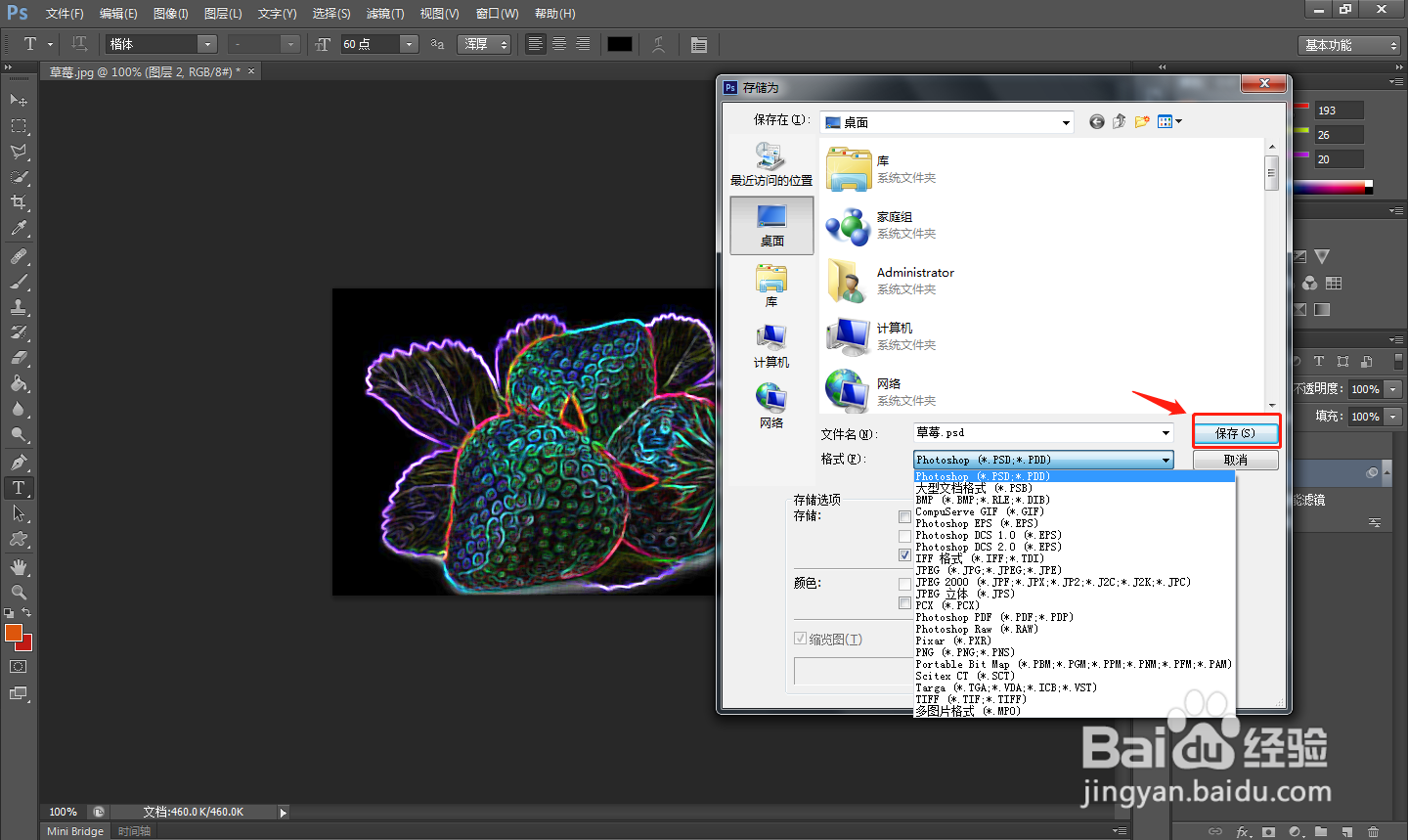Open the font size 60点 dropdown
The image size is (1408, 840).
pos(409,44)
